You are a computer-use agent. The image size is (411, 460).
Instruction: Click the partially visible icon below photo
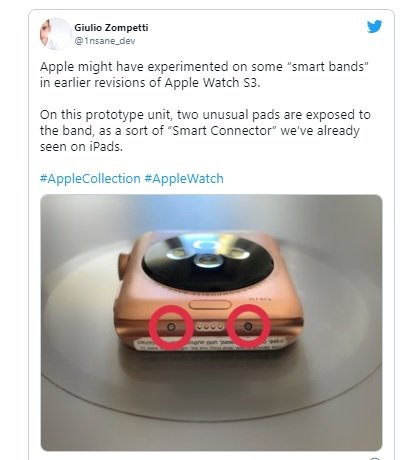click(x=375, y=458)
